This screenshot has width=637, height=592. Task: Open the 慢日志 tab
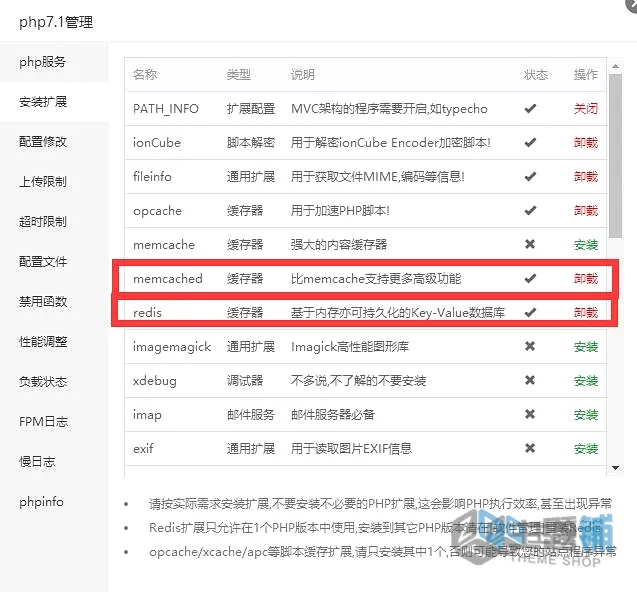point(54,462)
